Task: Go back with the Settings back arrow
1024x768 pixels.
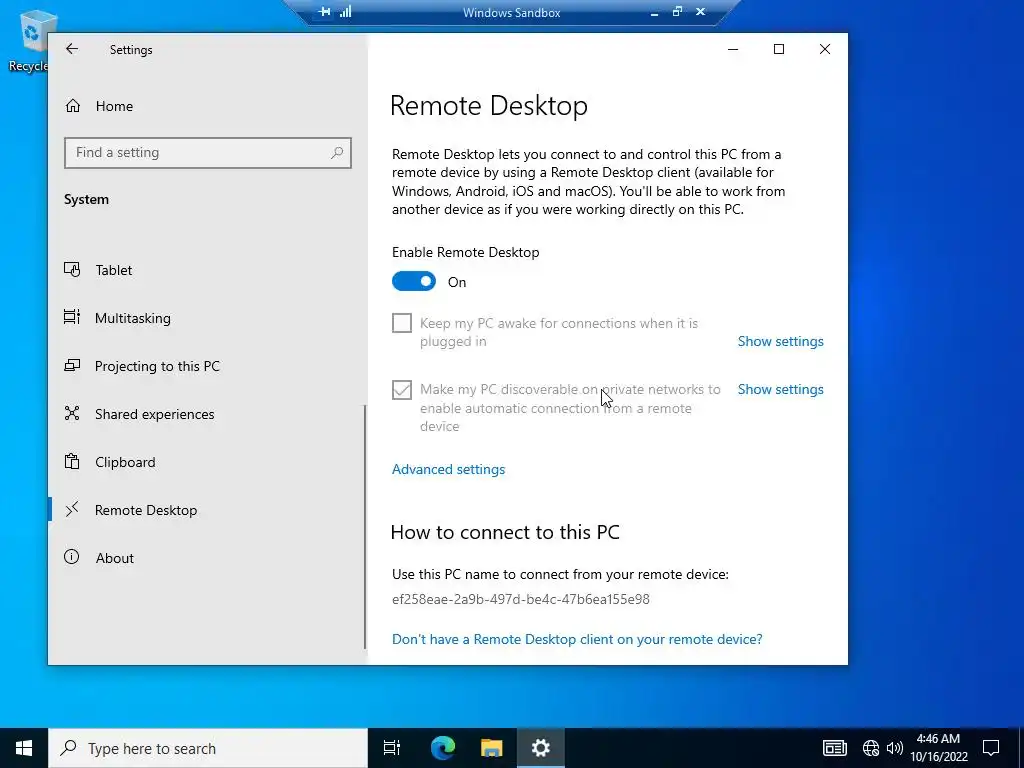Action: point(72,49)
